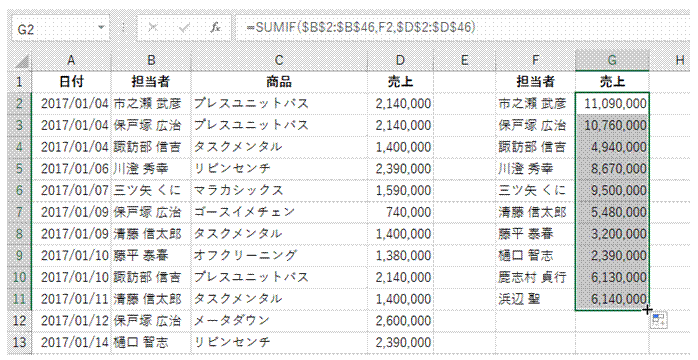Click cell showing 10,760,000
698x360 pixels.
pyautogui.click(x=612, y=125)
